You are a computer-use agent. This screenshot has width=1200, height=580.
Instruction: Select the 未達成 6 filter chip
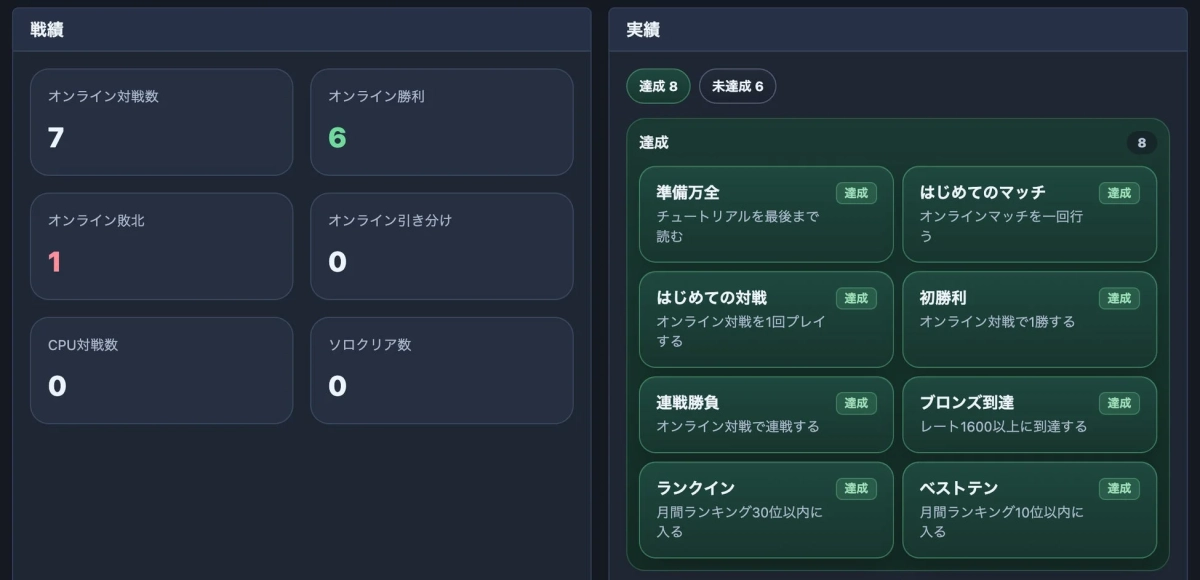pos(737,86)
